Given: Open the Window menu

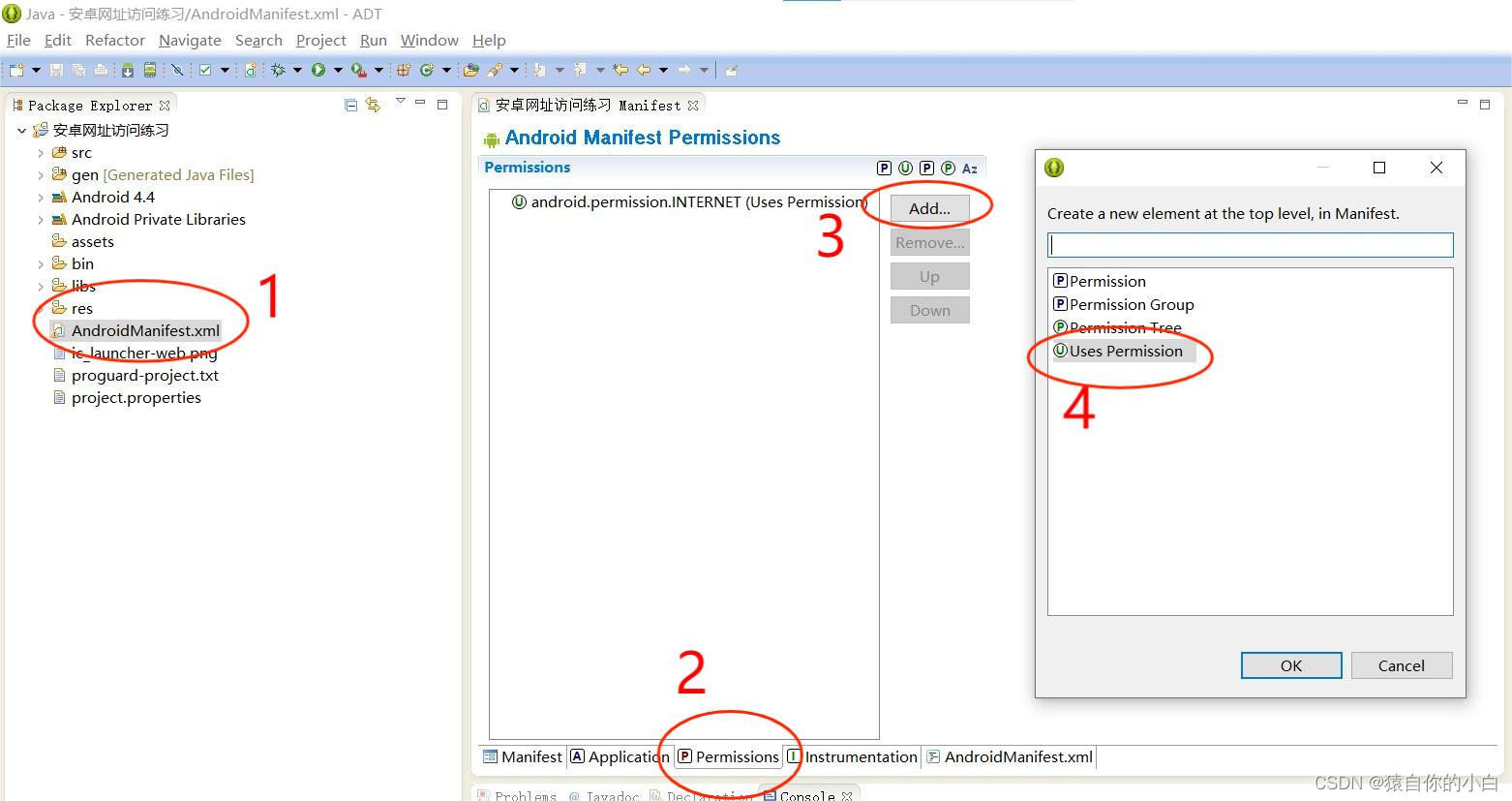Looking at the screenshot, I should pyautogui.click(x=429, y=40).
